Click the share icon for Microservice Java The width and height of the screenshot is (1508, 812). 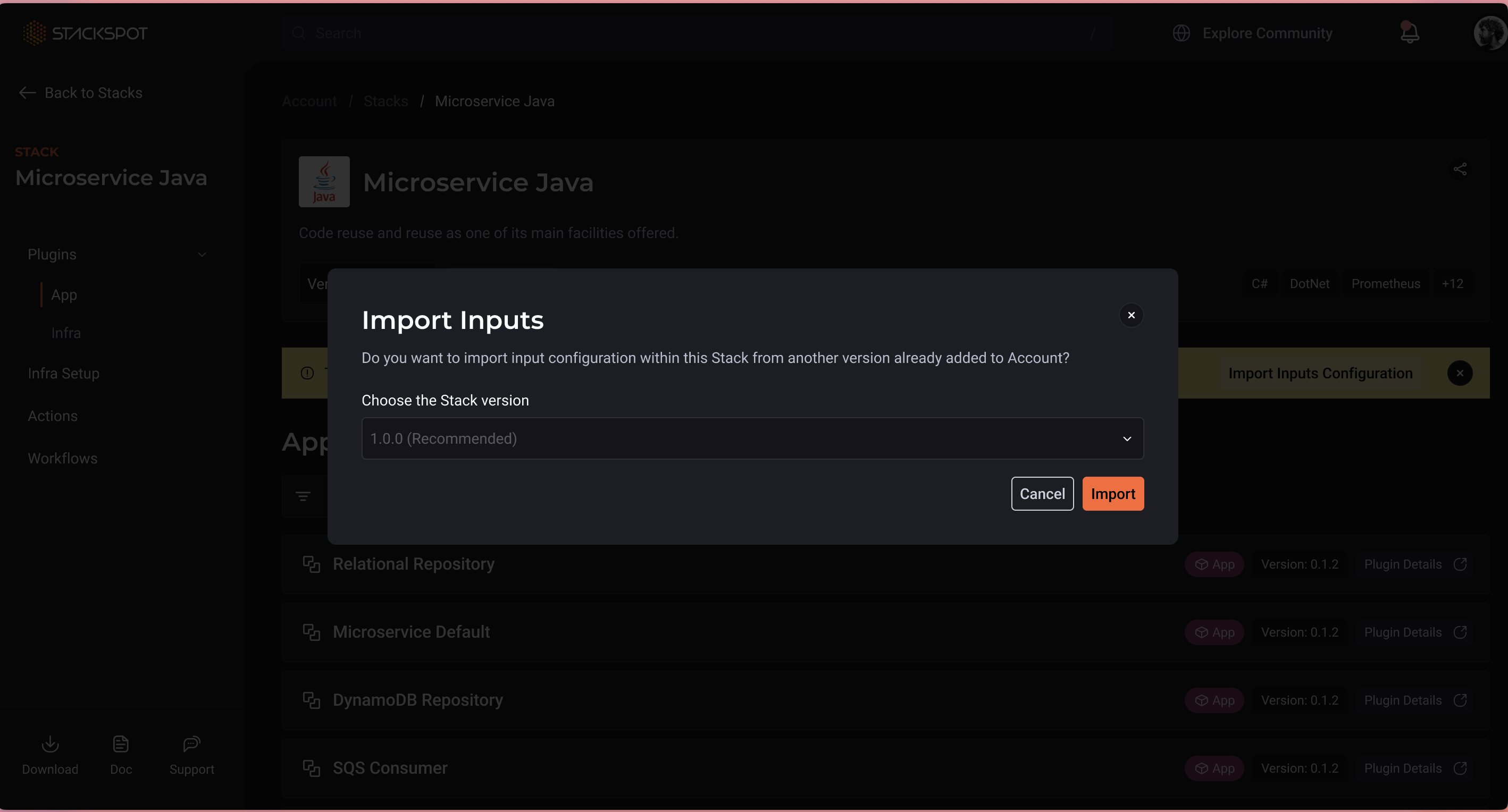point(1460,170)
